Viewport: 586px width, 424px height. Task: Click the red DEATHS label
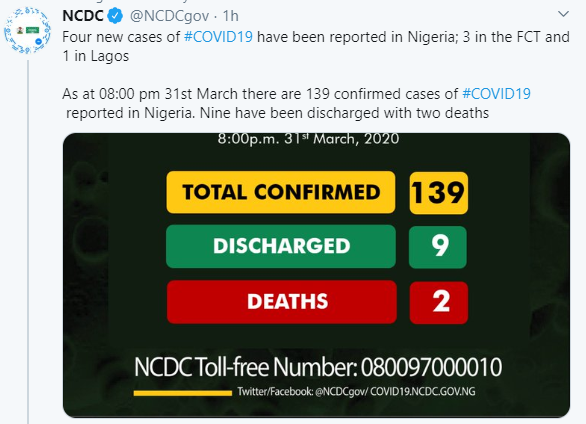coord(281,301)
